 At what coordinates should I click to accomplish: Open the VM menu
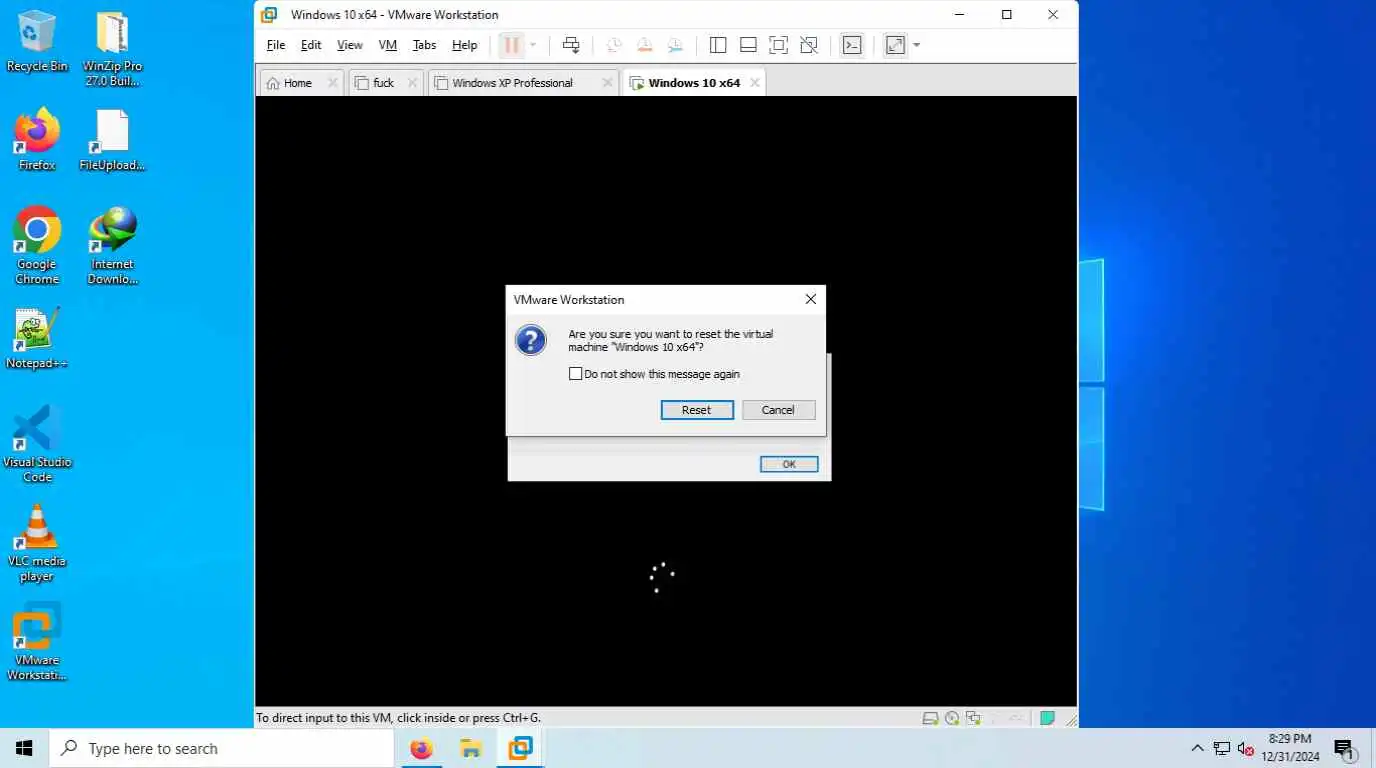388,45
